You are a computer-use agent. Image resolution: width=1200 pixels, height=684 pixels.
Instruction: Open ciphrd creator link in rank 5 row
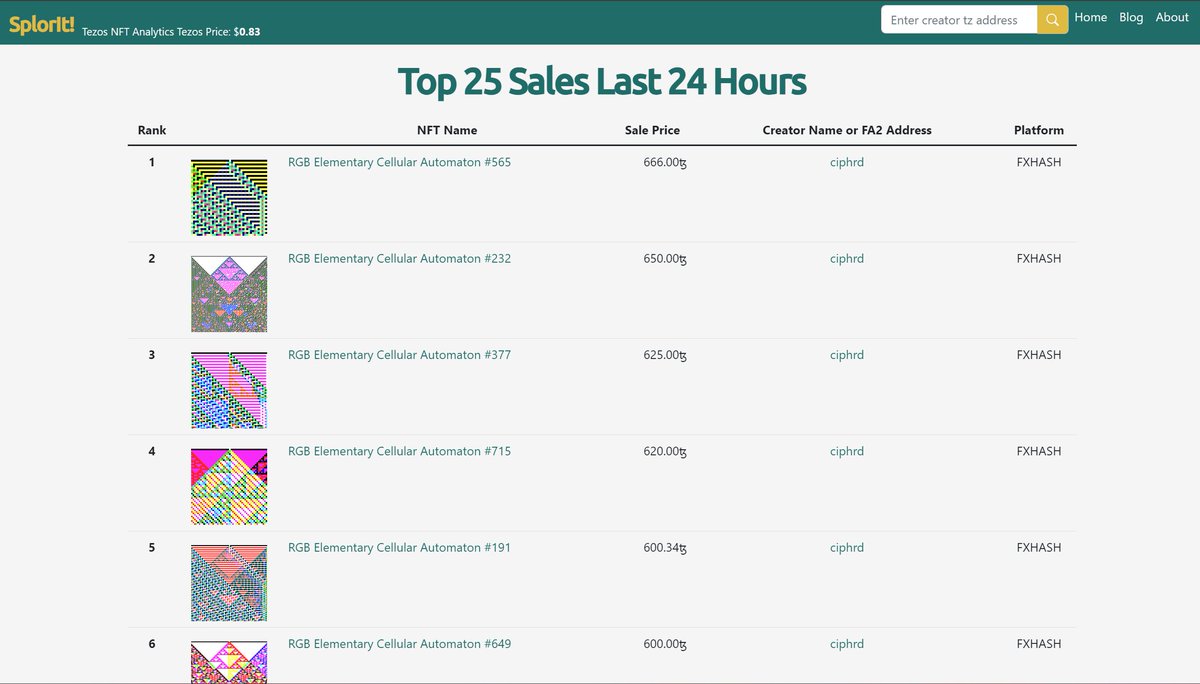(x=847, y=547)
